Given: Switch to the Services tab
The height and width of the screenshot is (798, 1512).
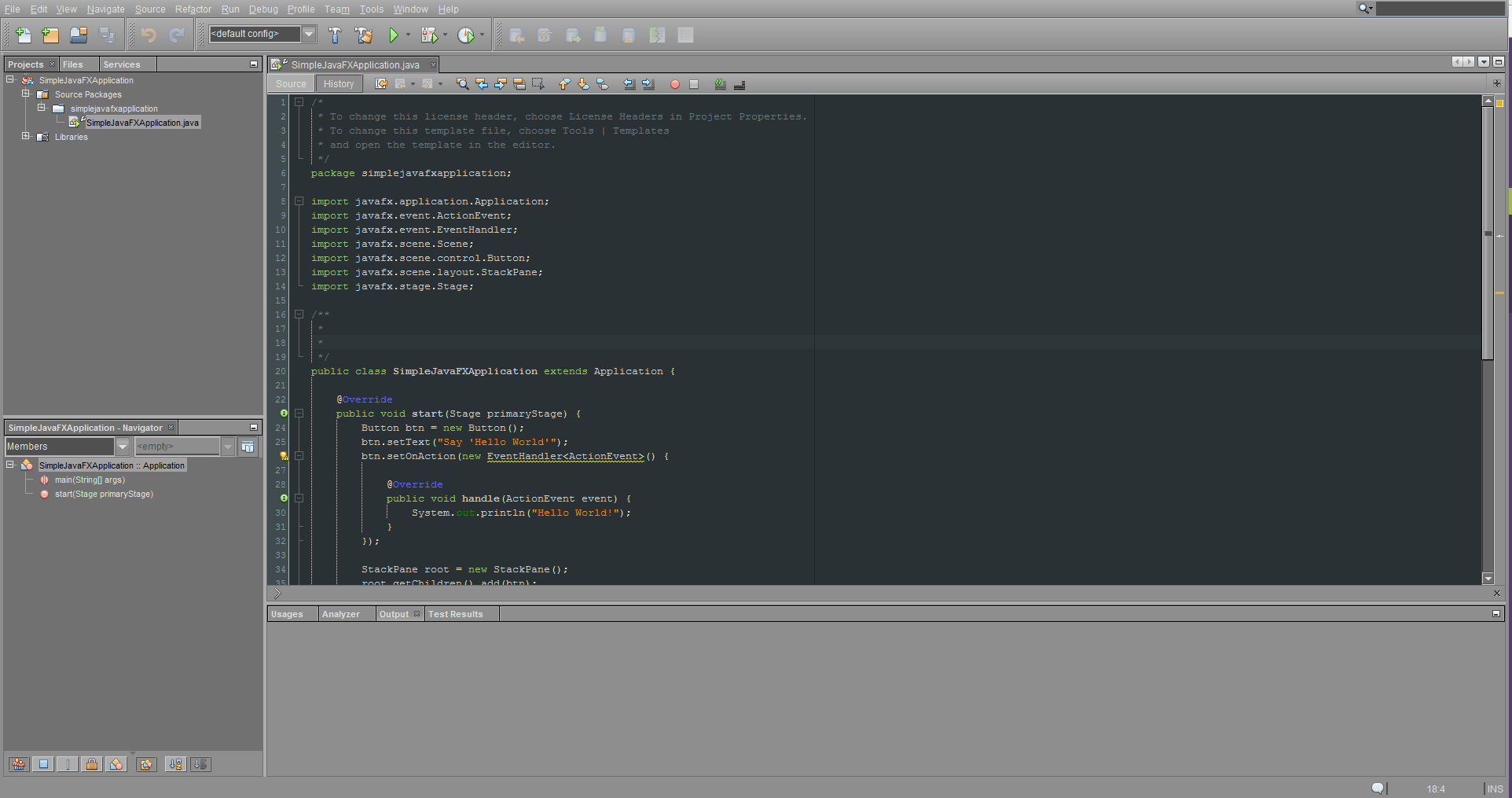Looking at the screenshot, I should point(121,64).
